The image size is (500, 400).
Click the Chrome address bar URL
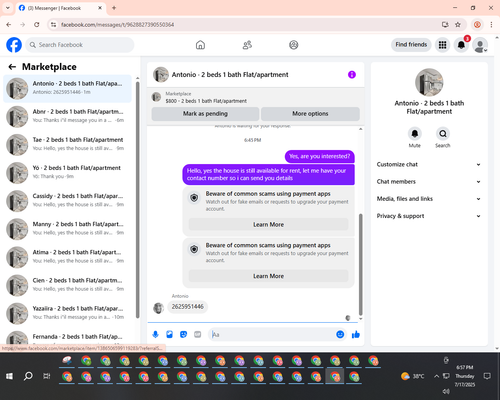(x=117, y=25)
